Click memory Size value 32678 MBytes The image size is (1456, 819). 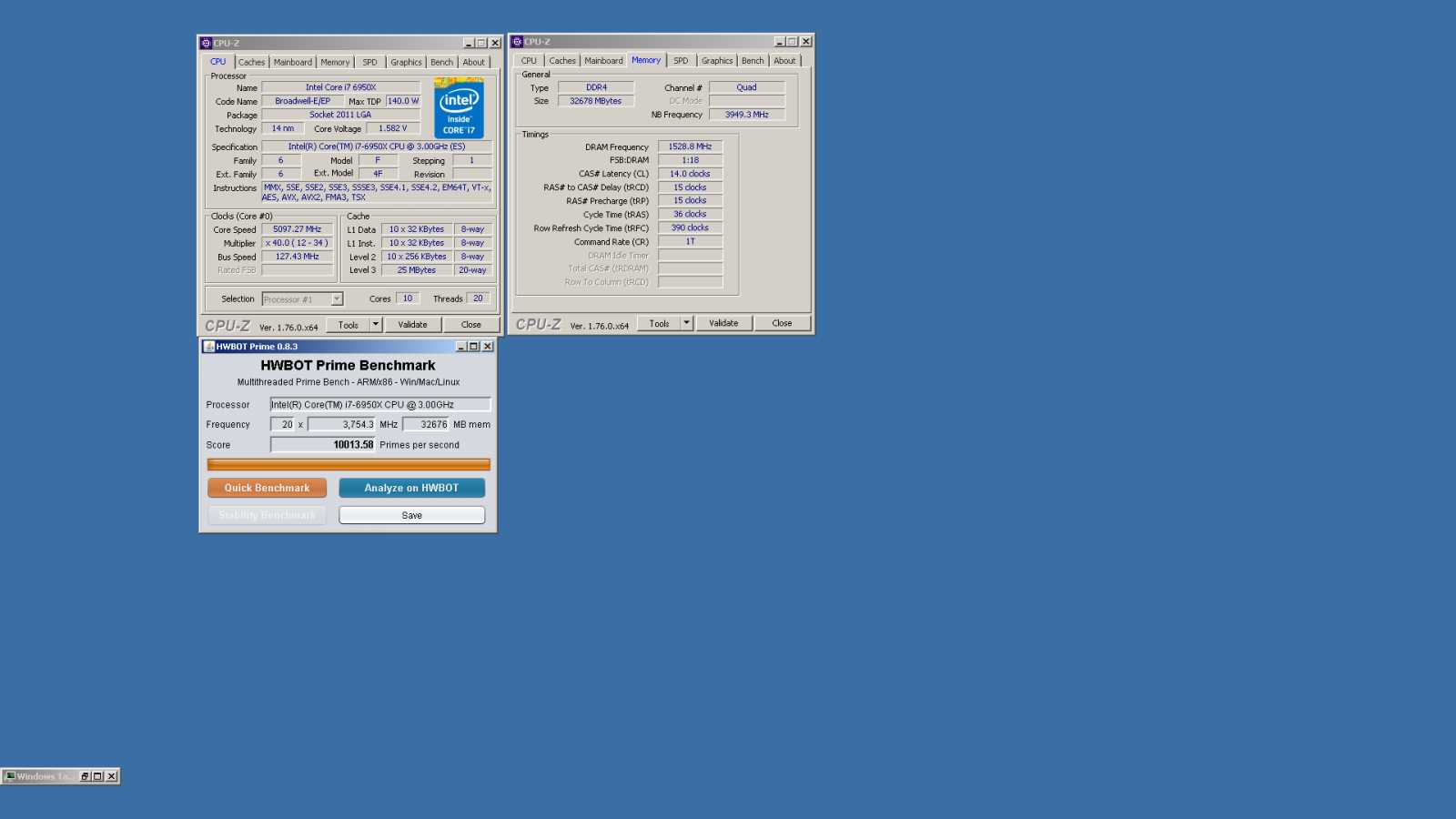[596, 101]
